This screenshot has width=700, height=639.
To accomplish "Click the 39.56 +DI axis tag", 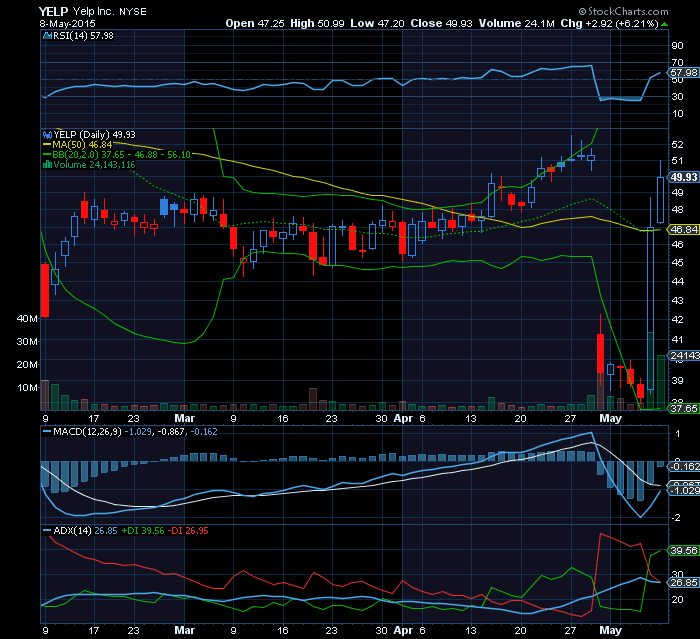I will click(x=683, y=551).
